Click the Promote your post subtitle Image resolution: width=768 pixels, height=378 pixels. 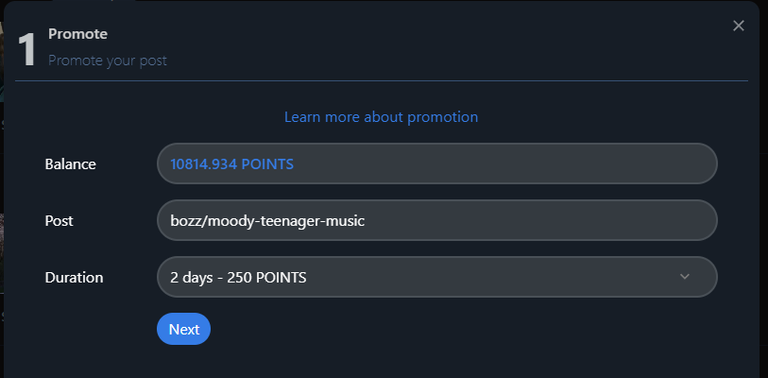coord(107,61)
